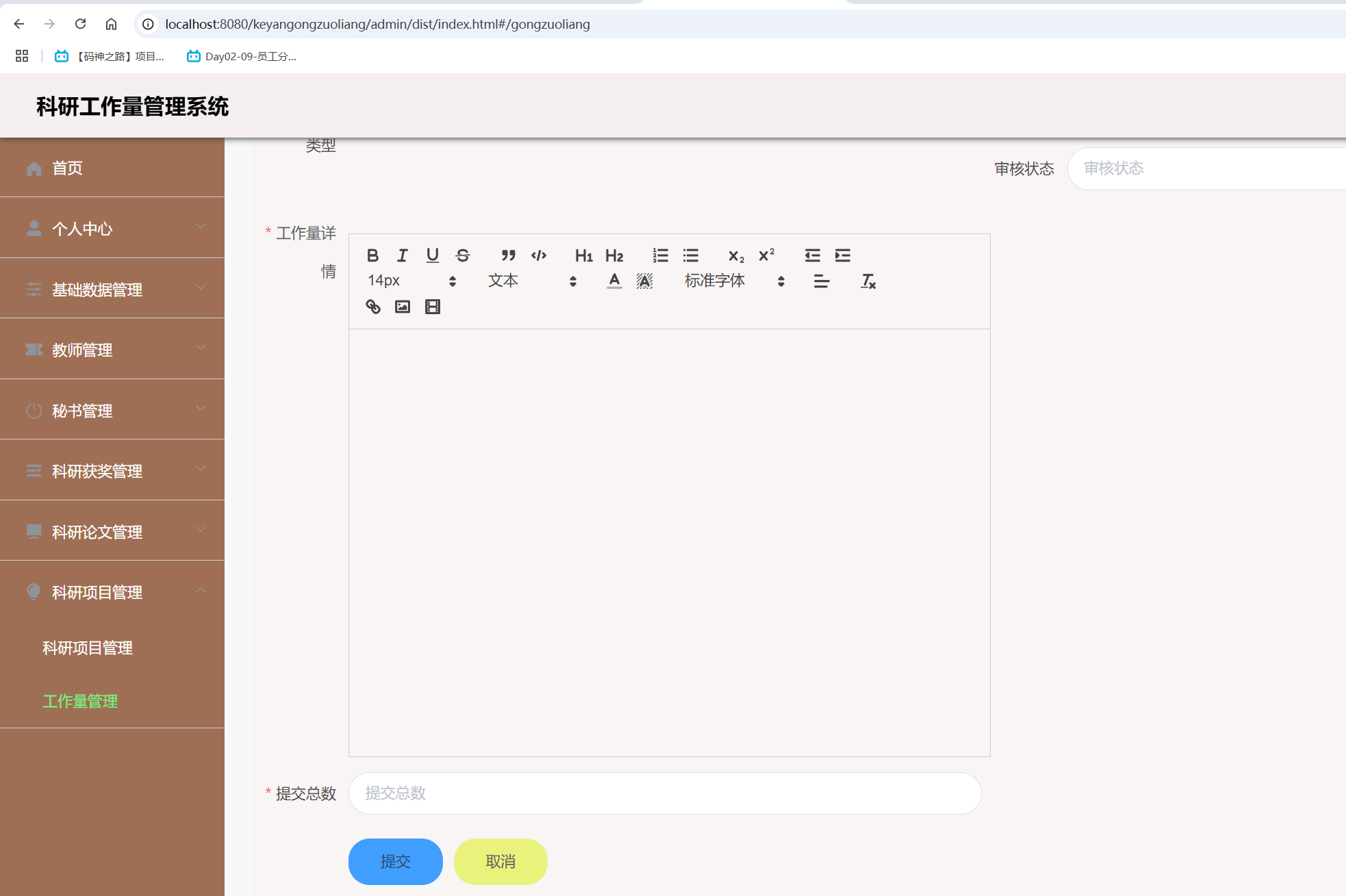This screenshot has width=1346, height=896.
Task: Collapse the 科研项目管理 parent menu
Action: [x=112, y=591]
